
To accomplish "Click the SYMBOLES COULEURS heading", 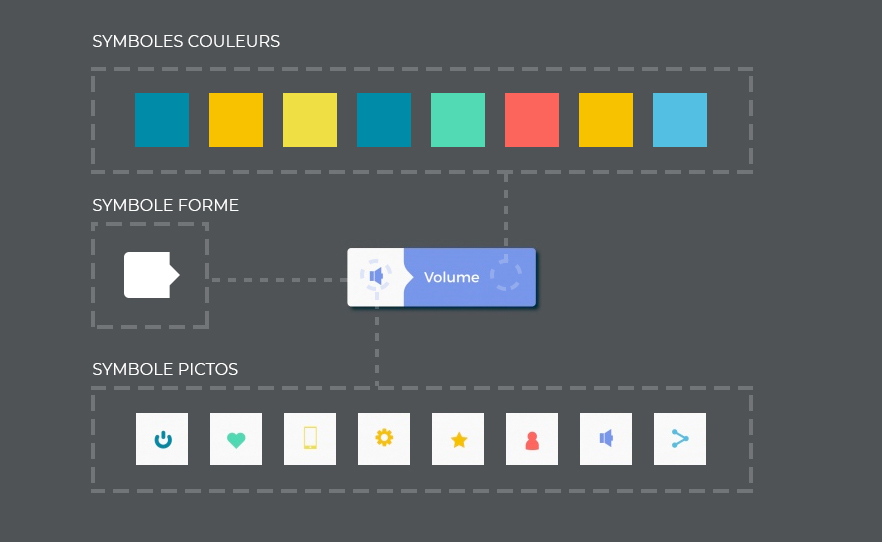I will [x=186, y=42].
